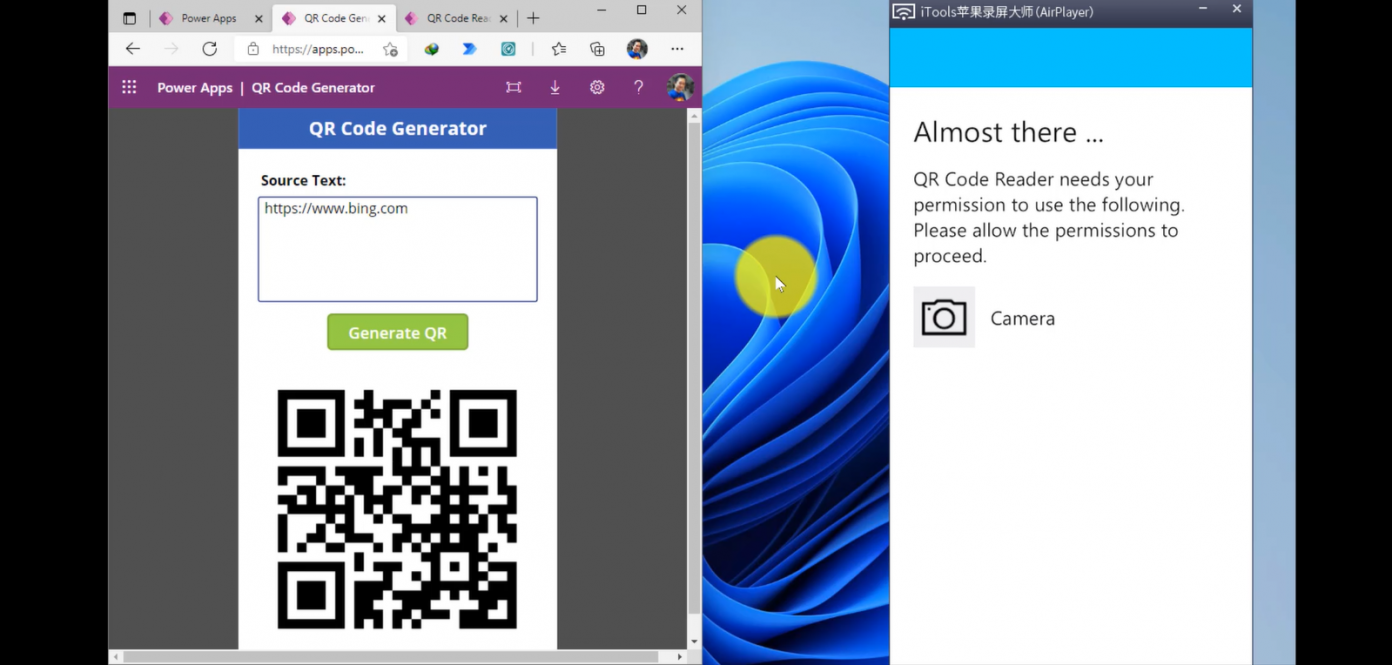The height and width of the screenshot is (665, 1392).
Task: Click the Generate QR button
Action: click(397, 332)
